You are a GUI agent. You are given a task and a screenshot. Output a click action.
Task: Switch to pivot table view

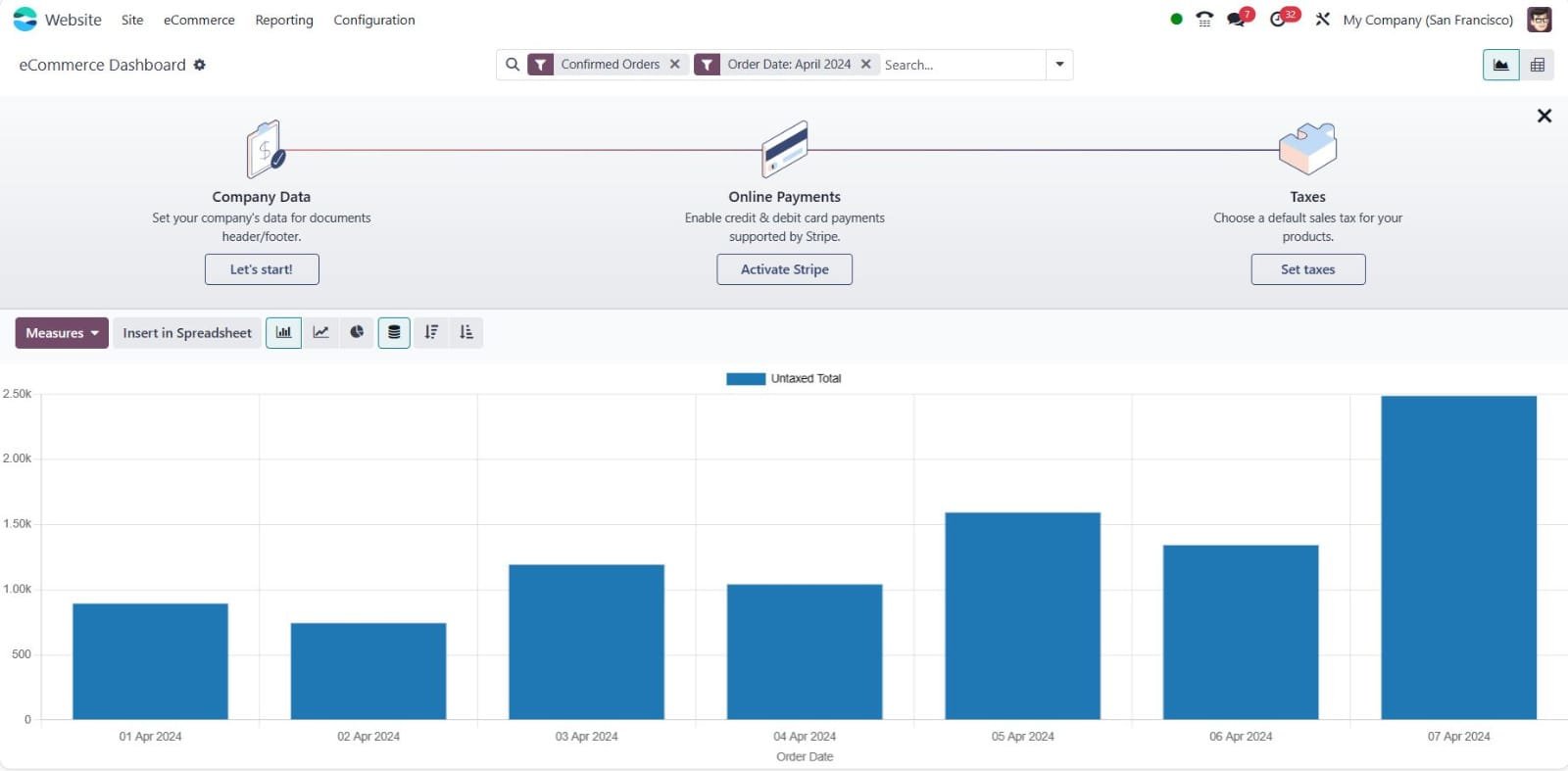click(x=1538, y=65)
